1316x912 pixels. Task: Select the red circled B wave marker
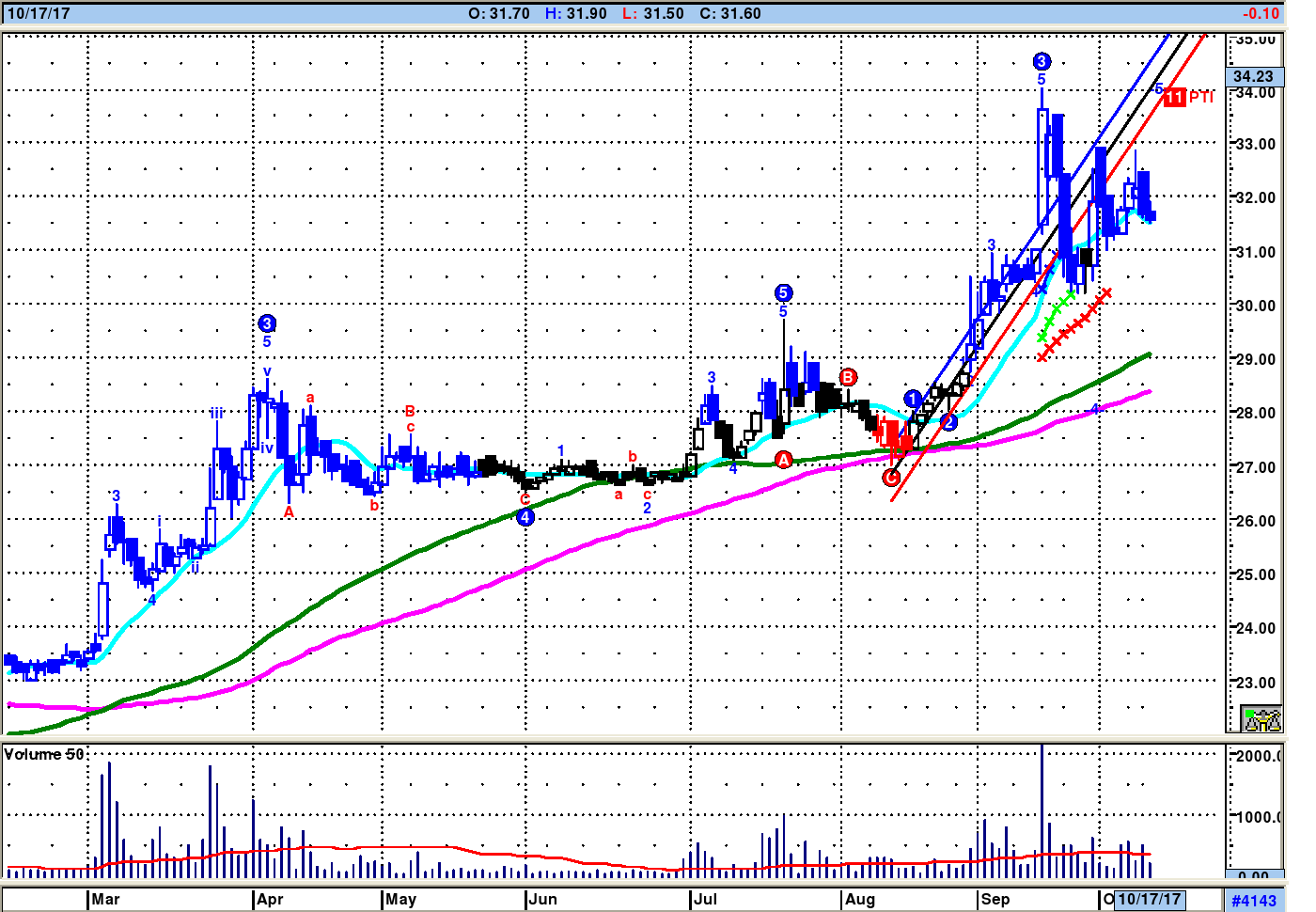point(848,378)
